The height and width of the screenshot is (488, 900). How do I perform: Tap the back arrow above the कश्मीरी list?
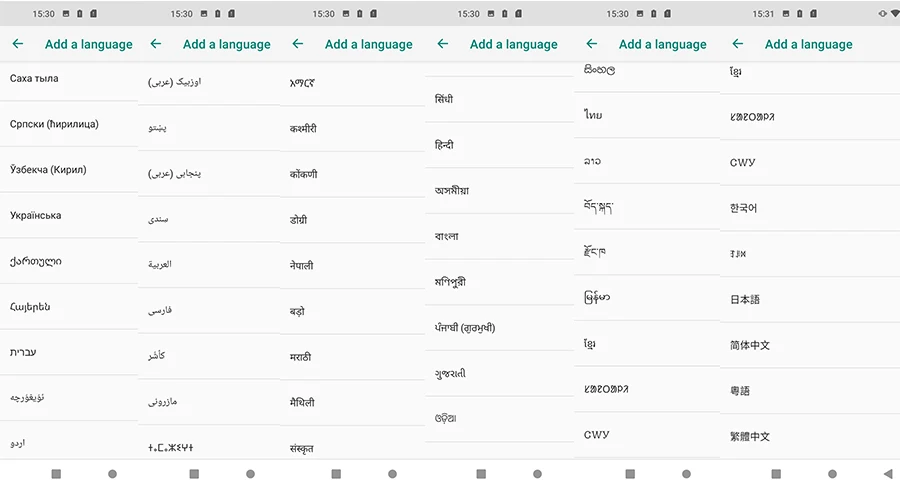click(297, 44)
